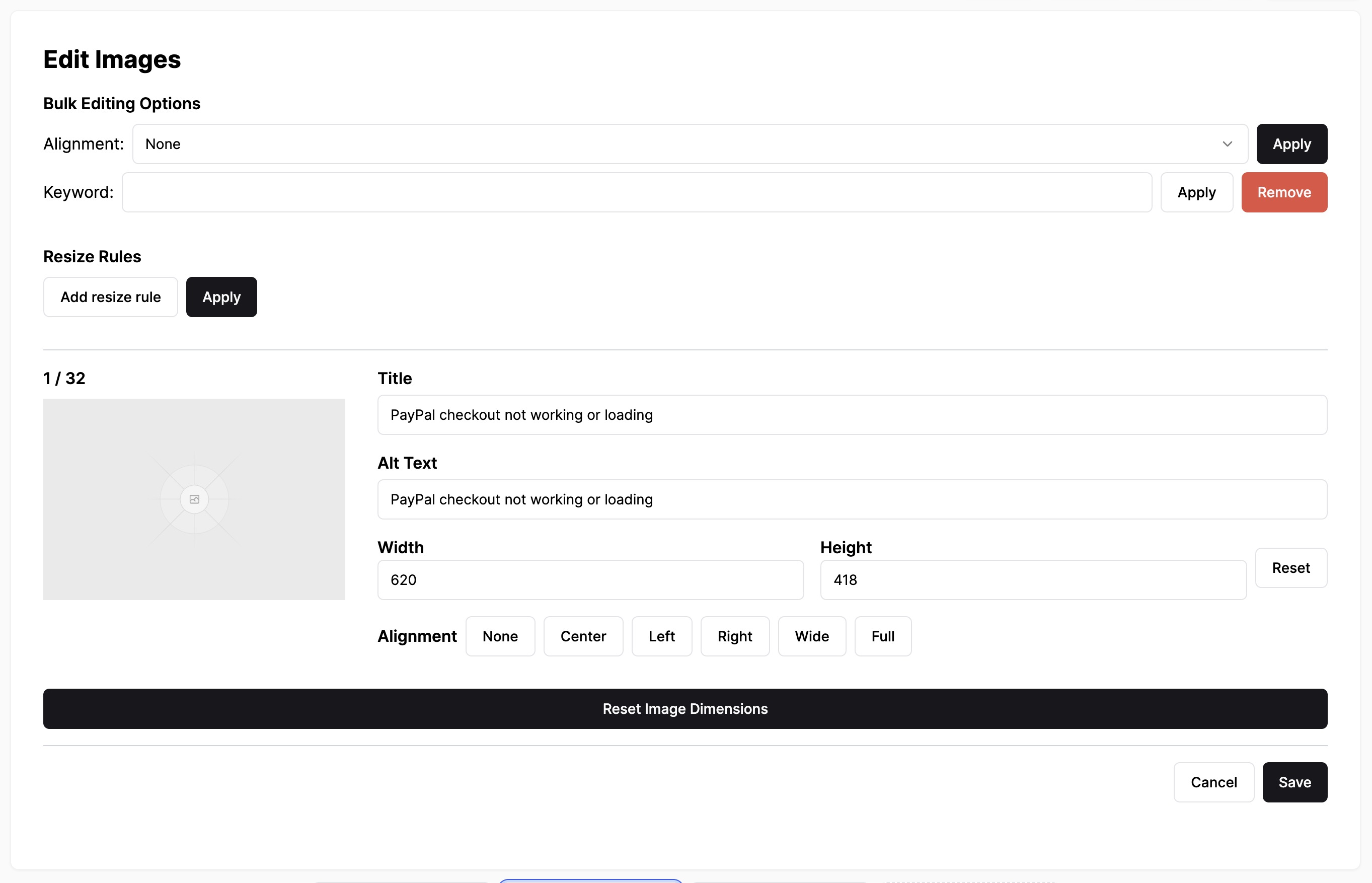Apply the keyword to all images
Image resolution: width=1372 pixels, height=883 pixels.
[1197, 192]
